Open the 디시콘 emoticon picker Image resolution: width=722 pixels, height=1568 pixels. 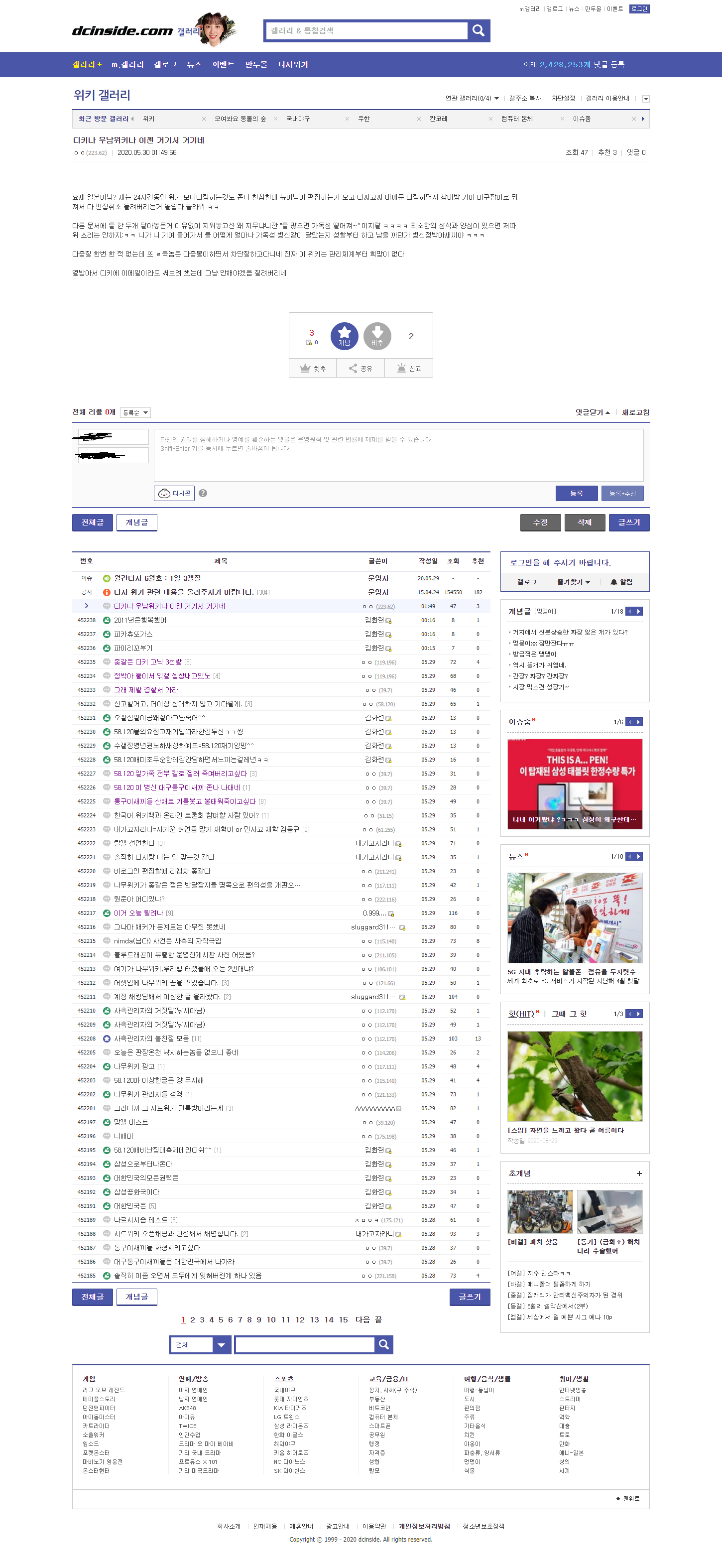[174, 493]
